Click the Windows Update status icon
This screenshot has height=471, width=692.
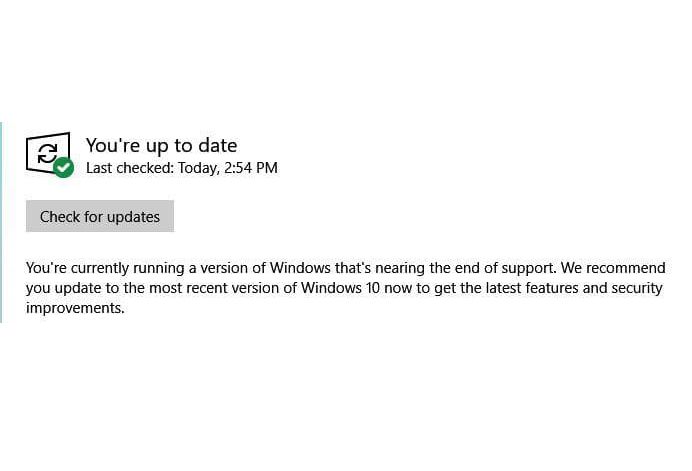[x=49, y=154]
